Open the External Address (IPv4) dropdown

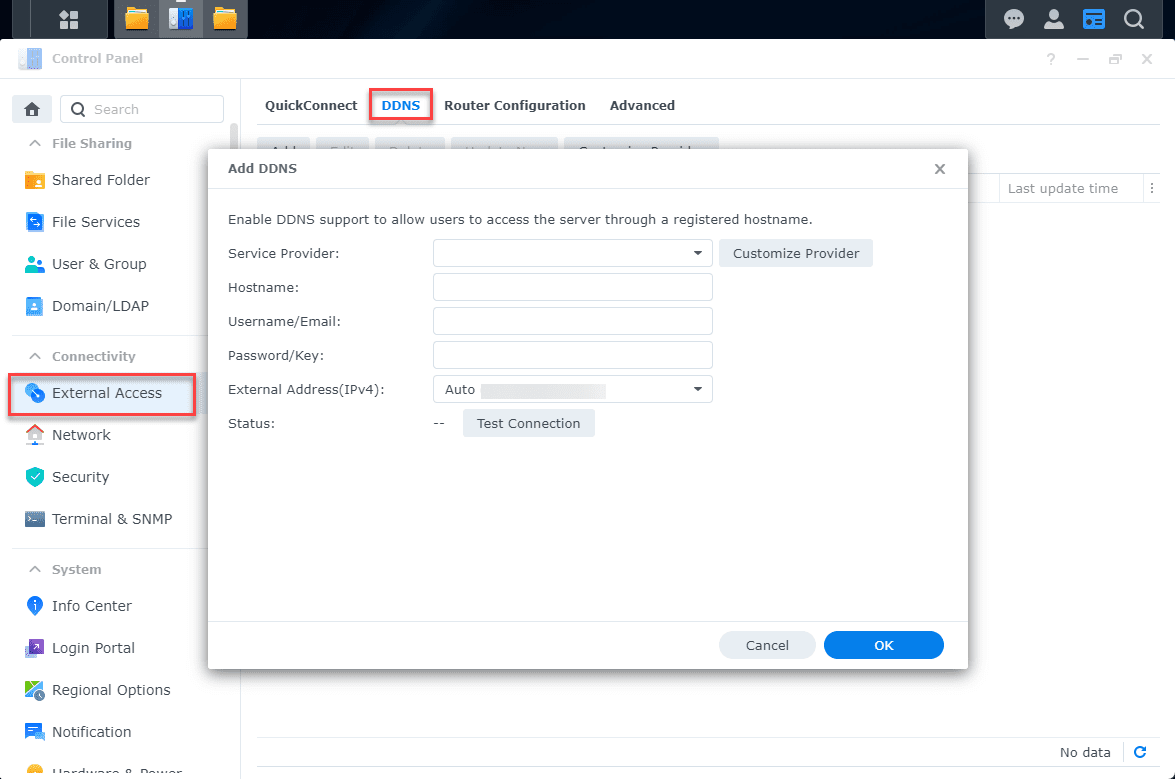tap(698, 389)
